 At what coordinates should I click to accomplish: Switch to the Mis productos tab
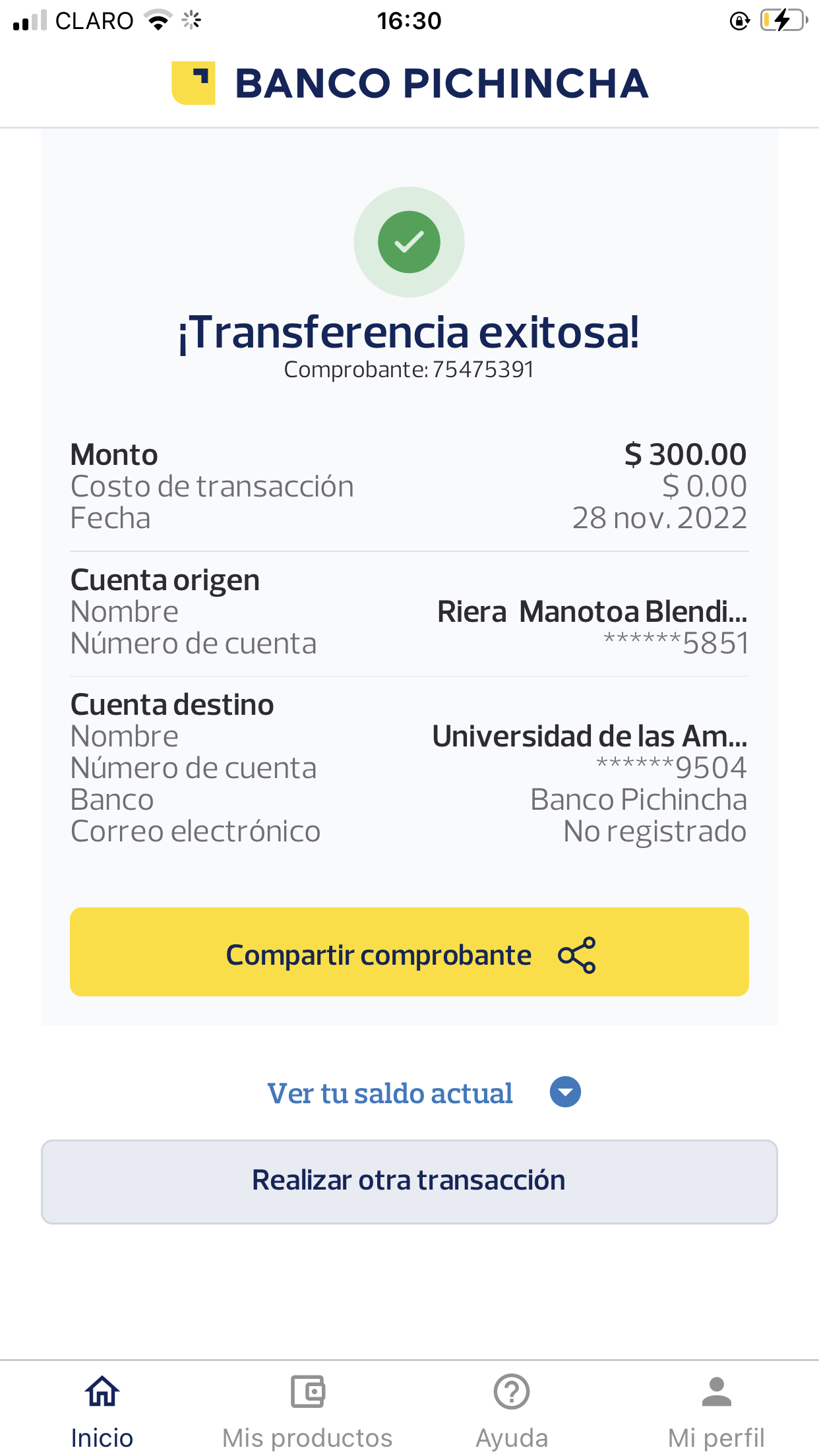307,1438
